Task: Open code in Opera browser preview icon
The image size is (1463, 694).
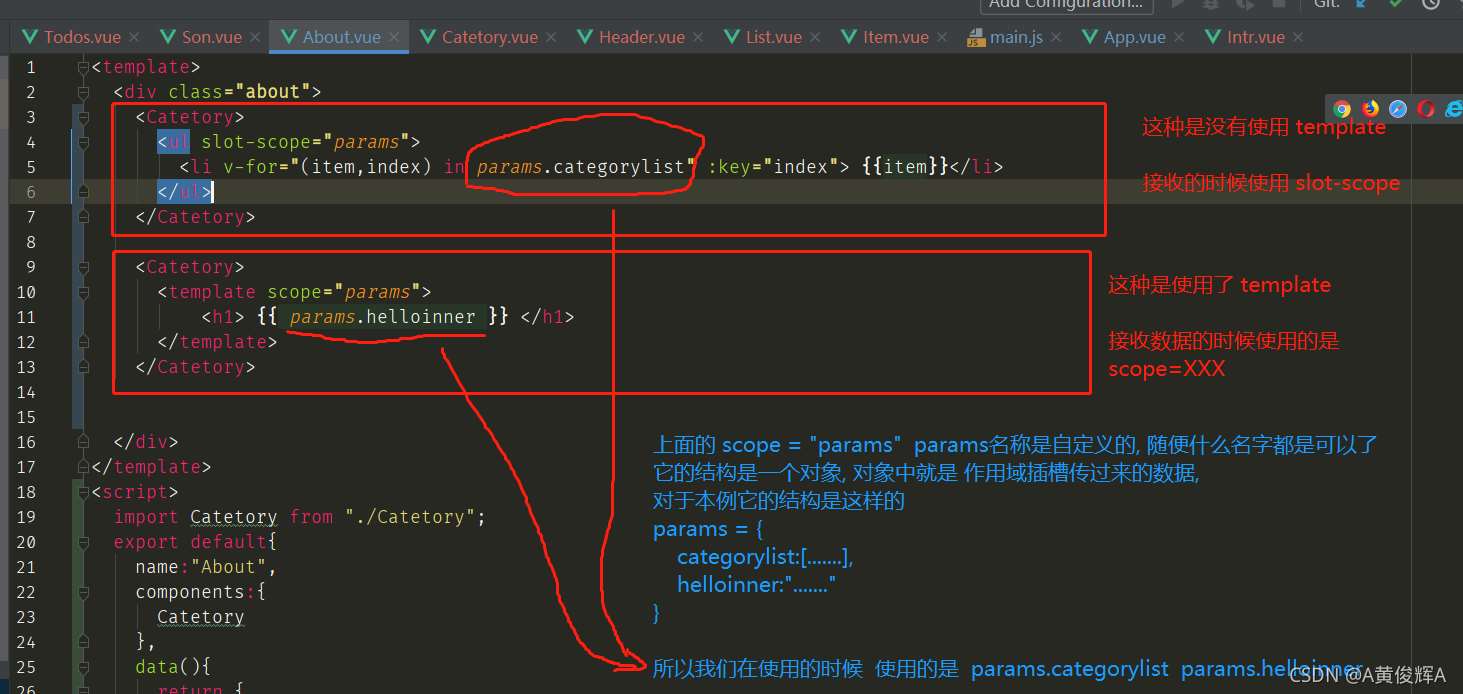Action: [x=1426, y=109]
